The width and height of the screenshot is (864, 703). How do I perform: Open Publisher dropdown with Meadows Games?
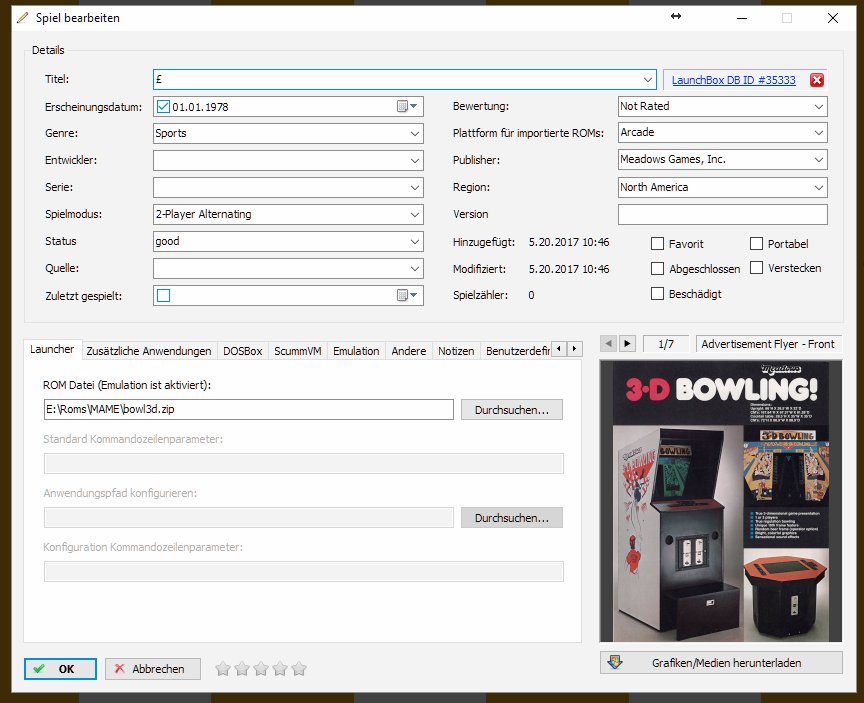819,160
